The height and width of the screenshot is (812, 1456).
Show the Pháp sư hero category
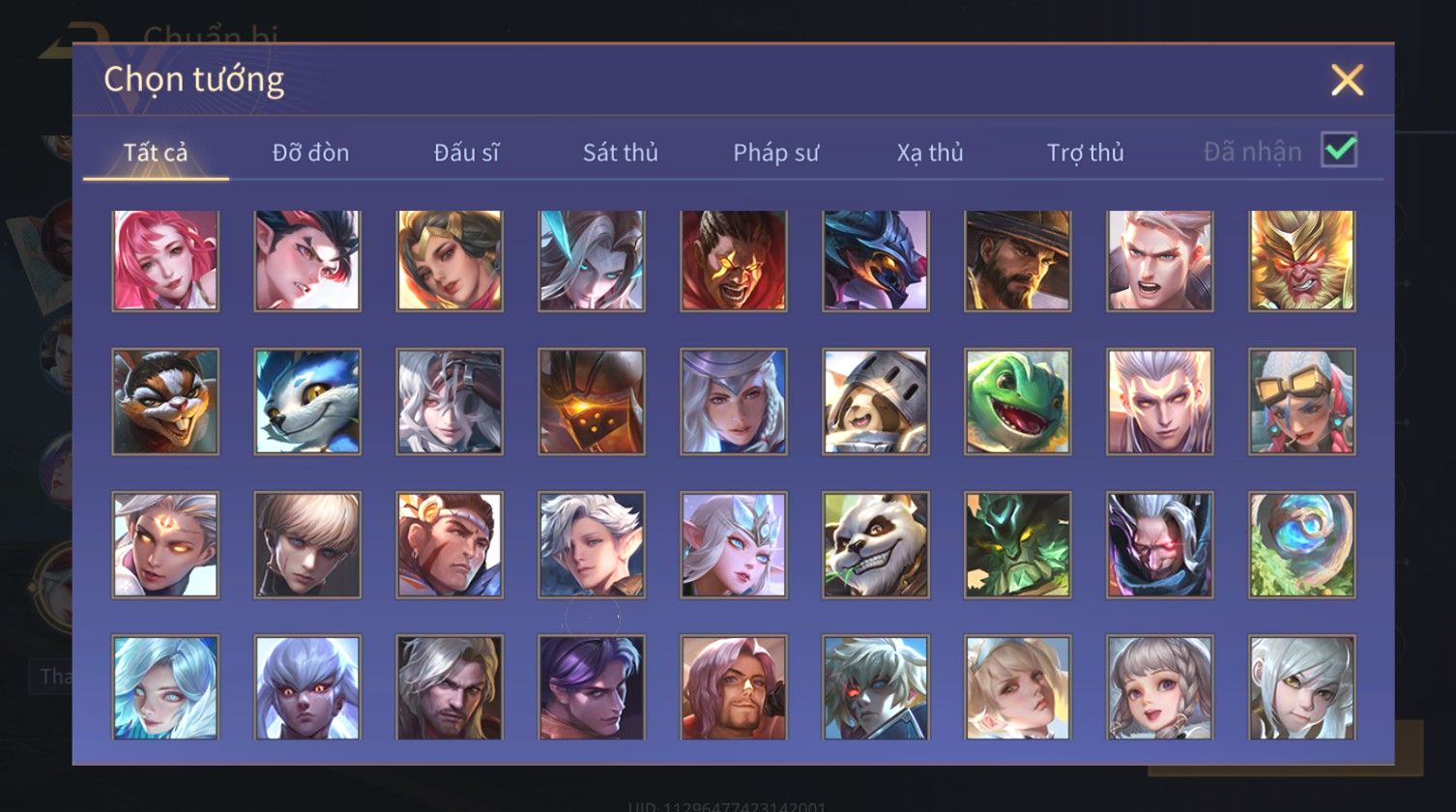(x=775, y=153)
